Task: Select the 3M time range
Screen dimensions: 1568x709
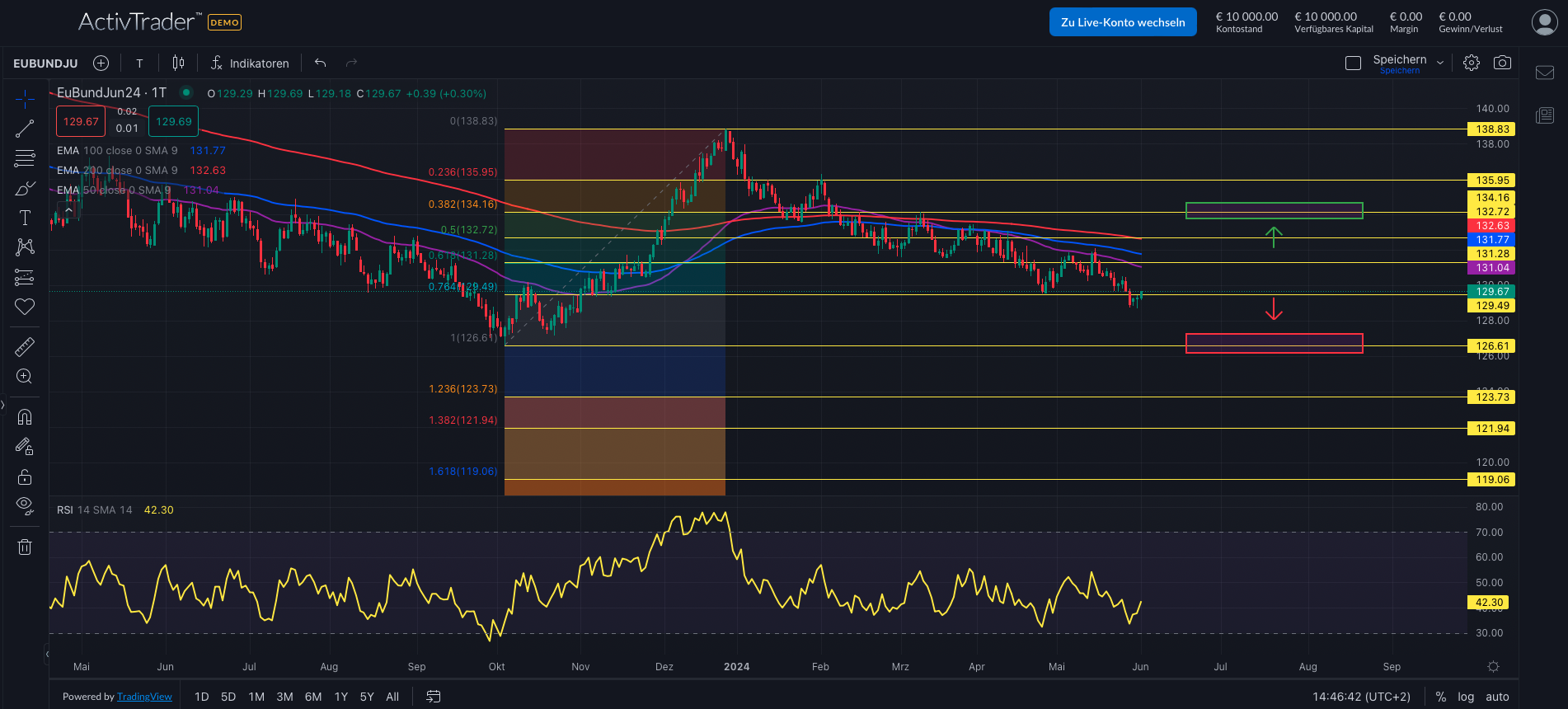Action: coord(284,697)
